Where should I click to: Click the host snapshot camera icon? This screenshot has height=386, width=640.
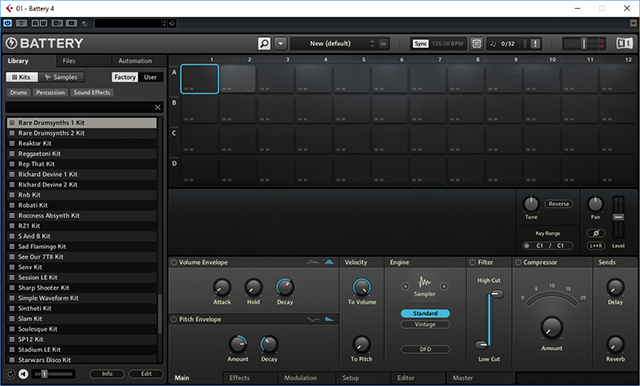pos(72,23)
